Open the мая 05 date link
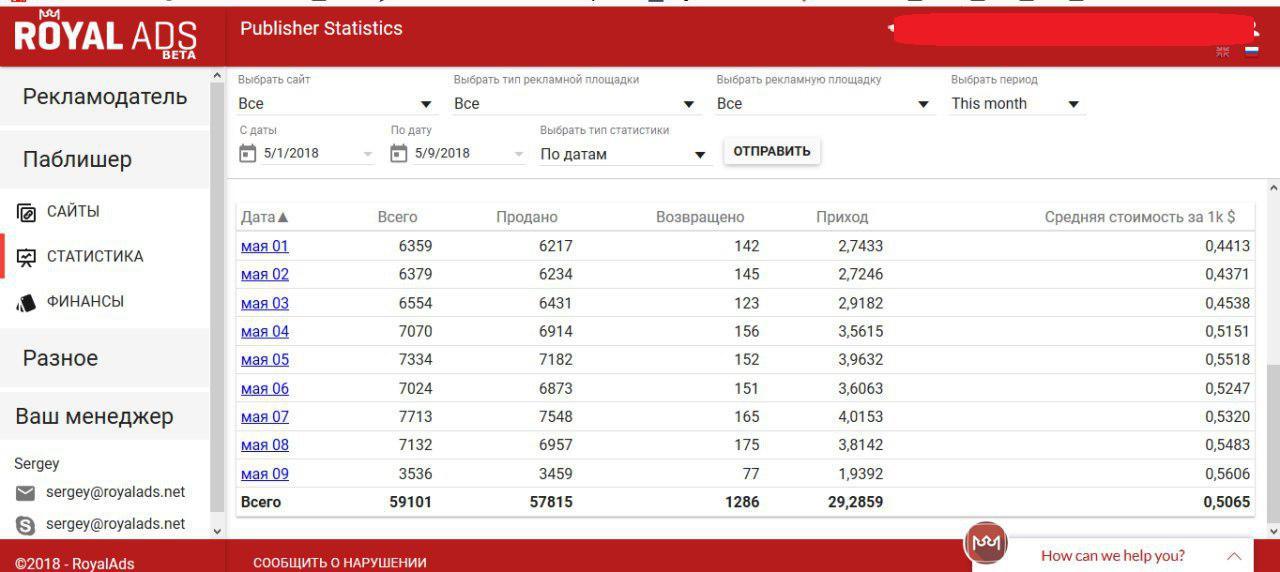Screen dimensions: 1280x572 [x=264, y=360]
